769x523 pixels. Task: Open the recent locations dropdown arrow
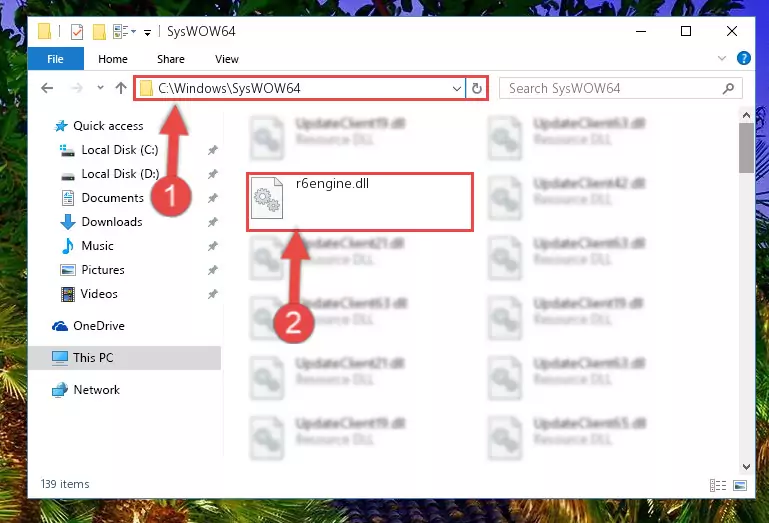[x=100, y=88]
